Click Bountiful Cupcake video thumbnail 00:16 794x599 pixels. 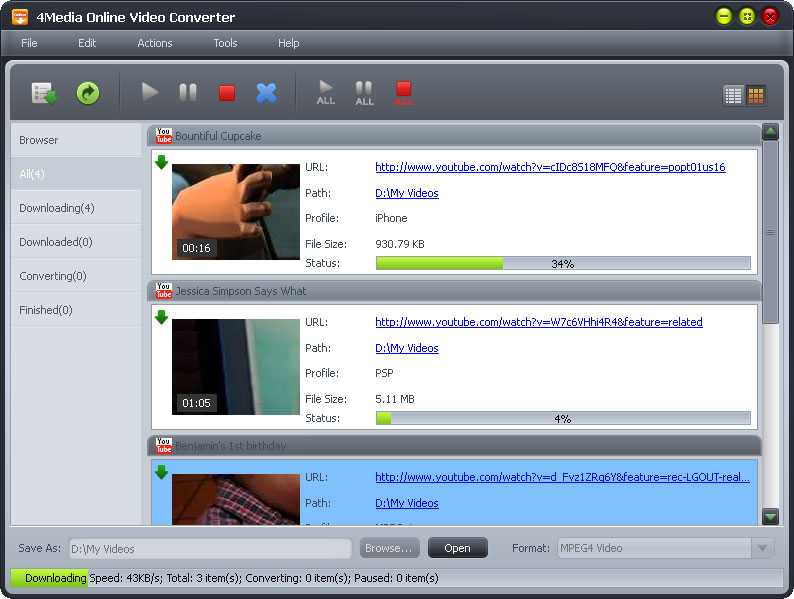click(x=236, y=212)
